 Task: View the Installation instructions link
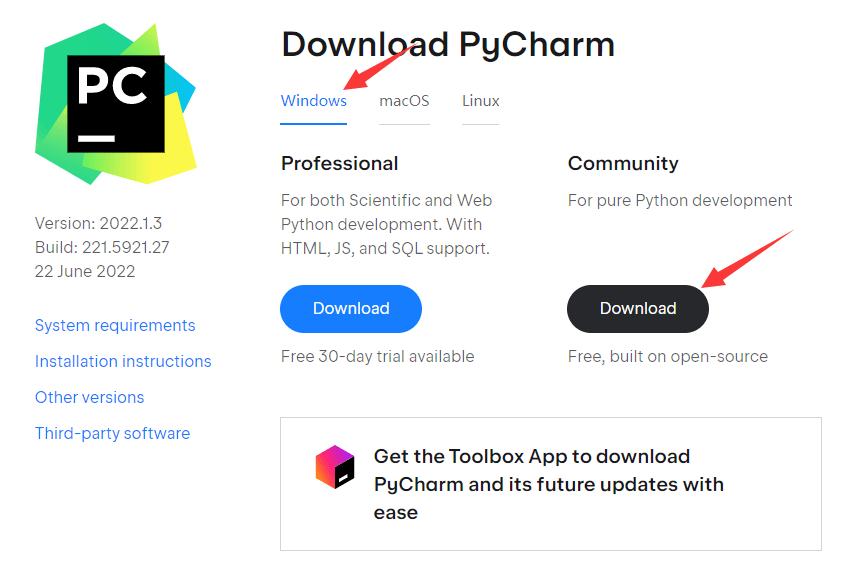click(x=123, y=361)
